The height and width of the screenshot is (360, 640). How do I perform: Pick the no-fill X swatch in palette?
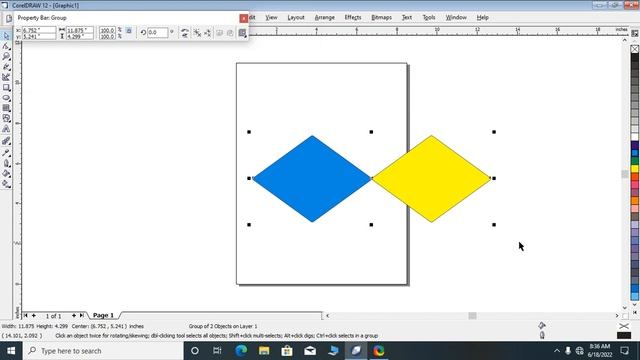(x=635, y=49)
